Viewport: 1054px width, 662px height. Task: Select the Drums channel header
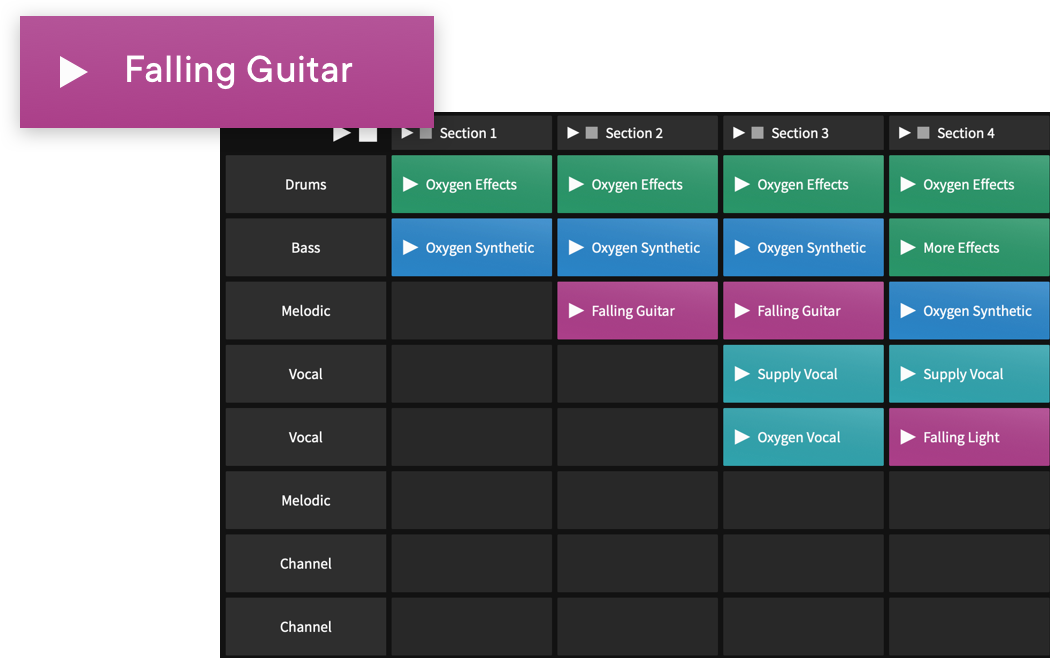click(x=305, y=185)
